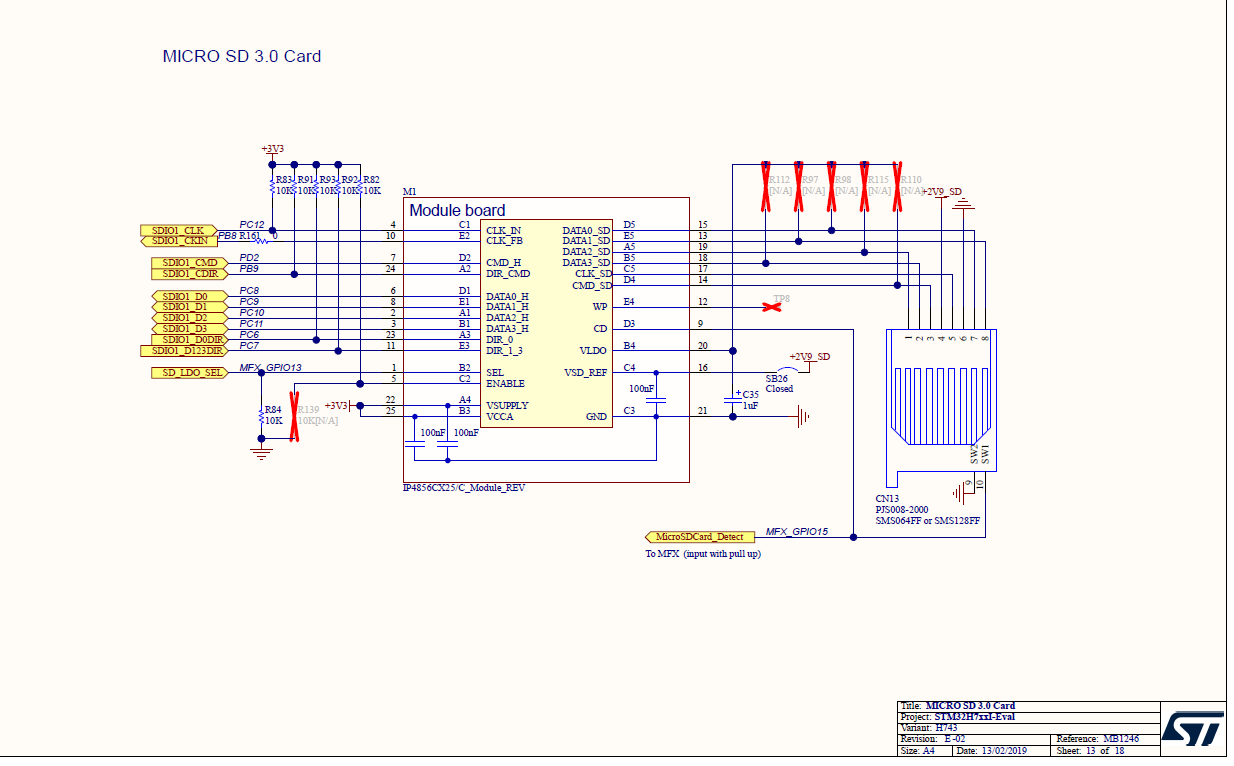
Task: Select test point TP8 marker
Action: pos(772,305)
